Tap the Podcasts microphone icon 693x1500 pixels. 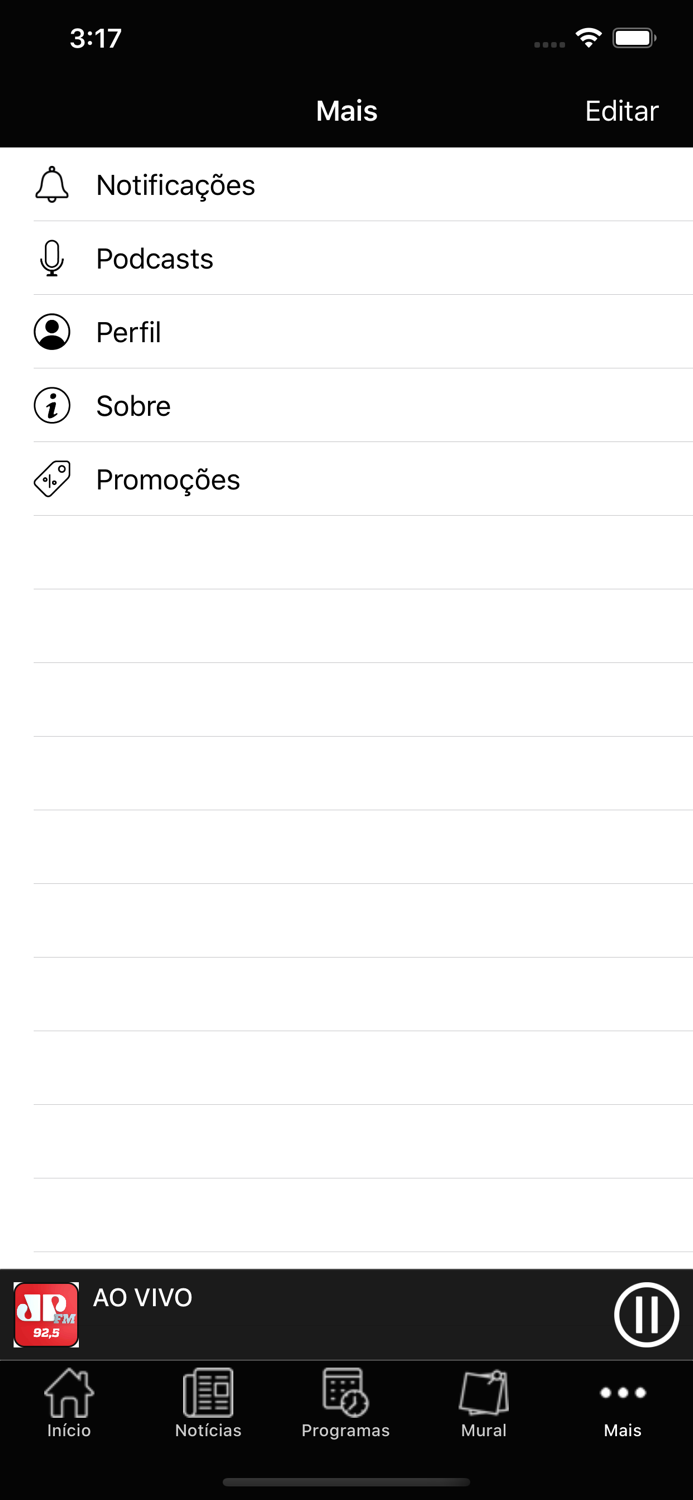coord(52,259)
